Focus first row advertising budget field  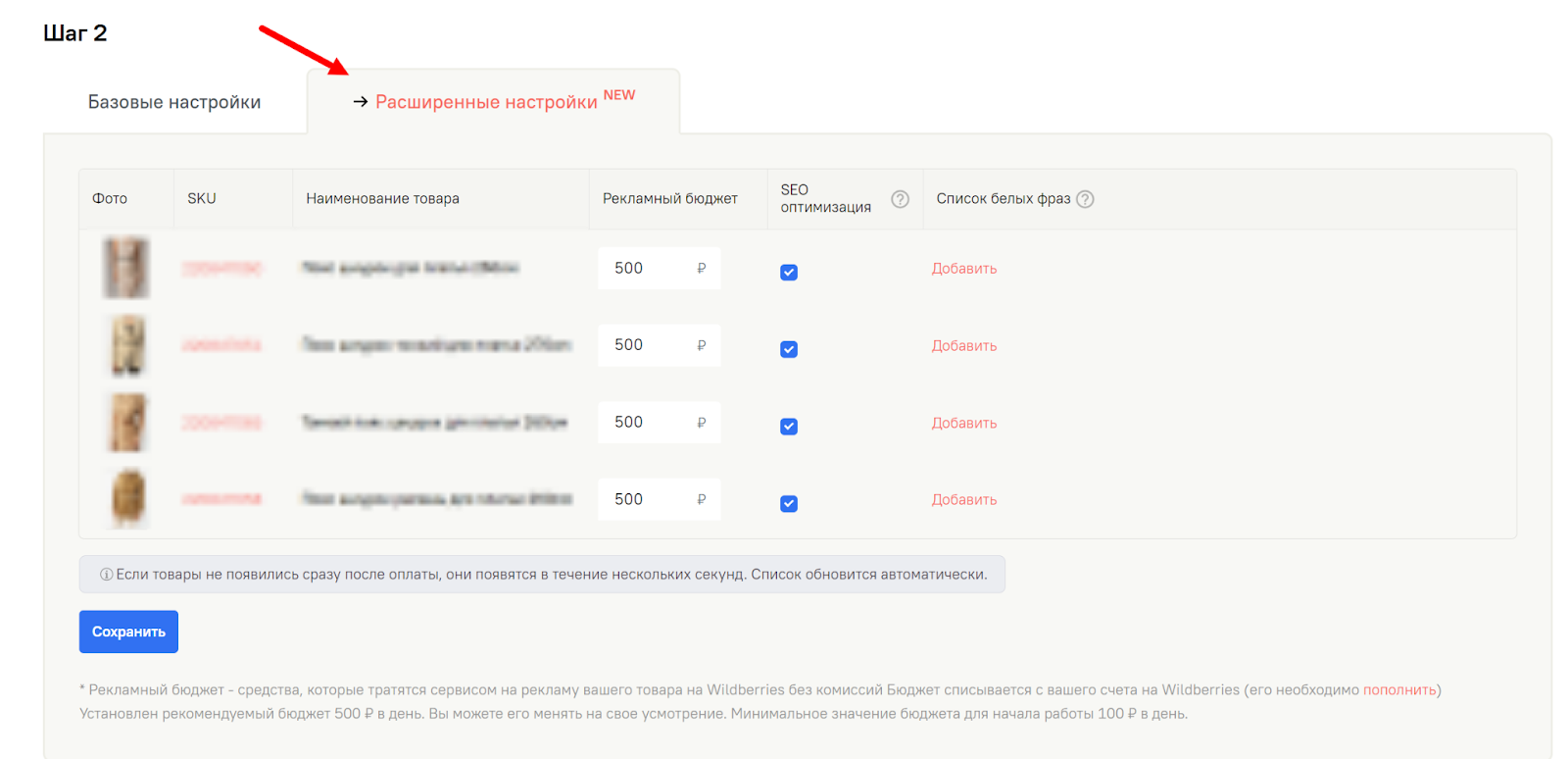click(647, 269)
